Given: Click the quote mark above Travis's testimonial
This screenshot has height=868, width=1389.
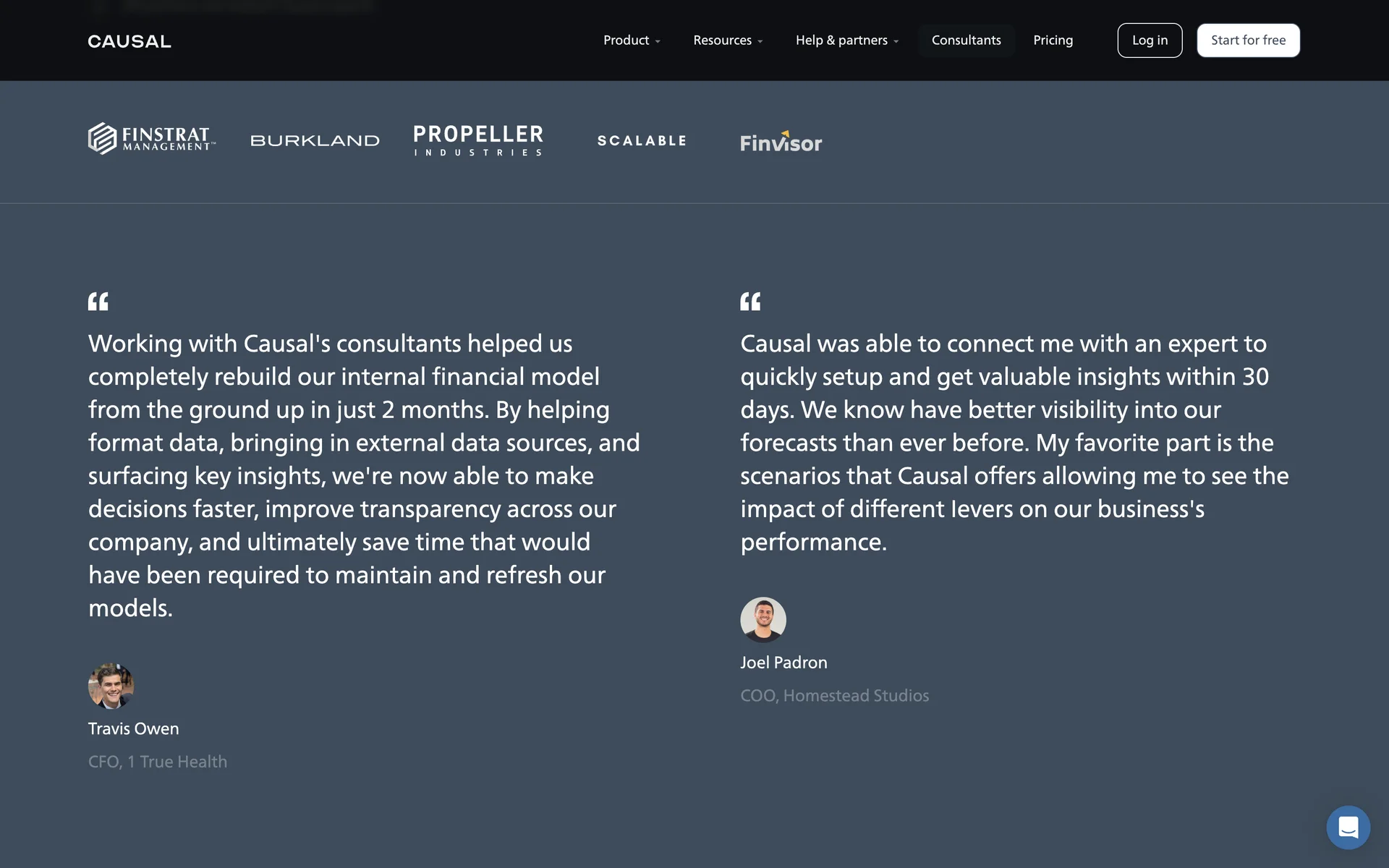Looking at the screenshot, I should [98, 302].
